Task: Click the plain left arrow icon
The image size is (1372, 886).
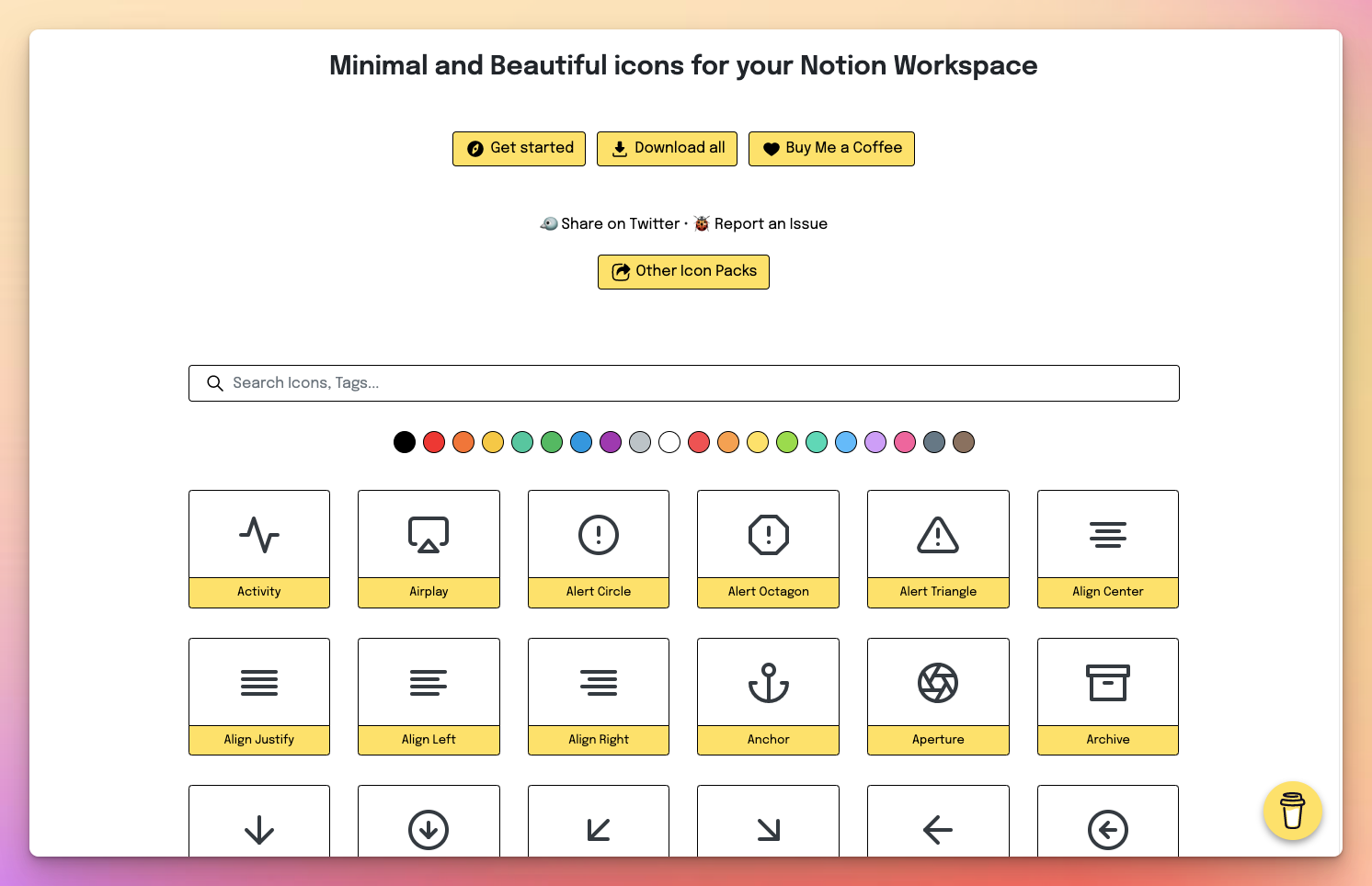Action: (938, 822)
